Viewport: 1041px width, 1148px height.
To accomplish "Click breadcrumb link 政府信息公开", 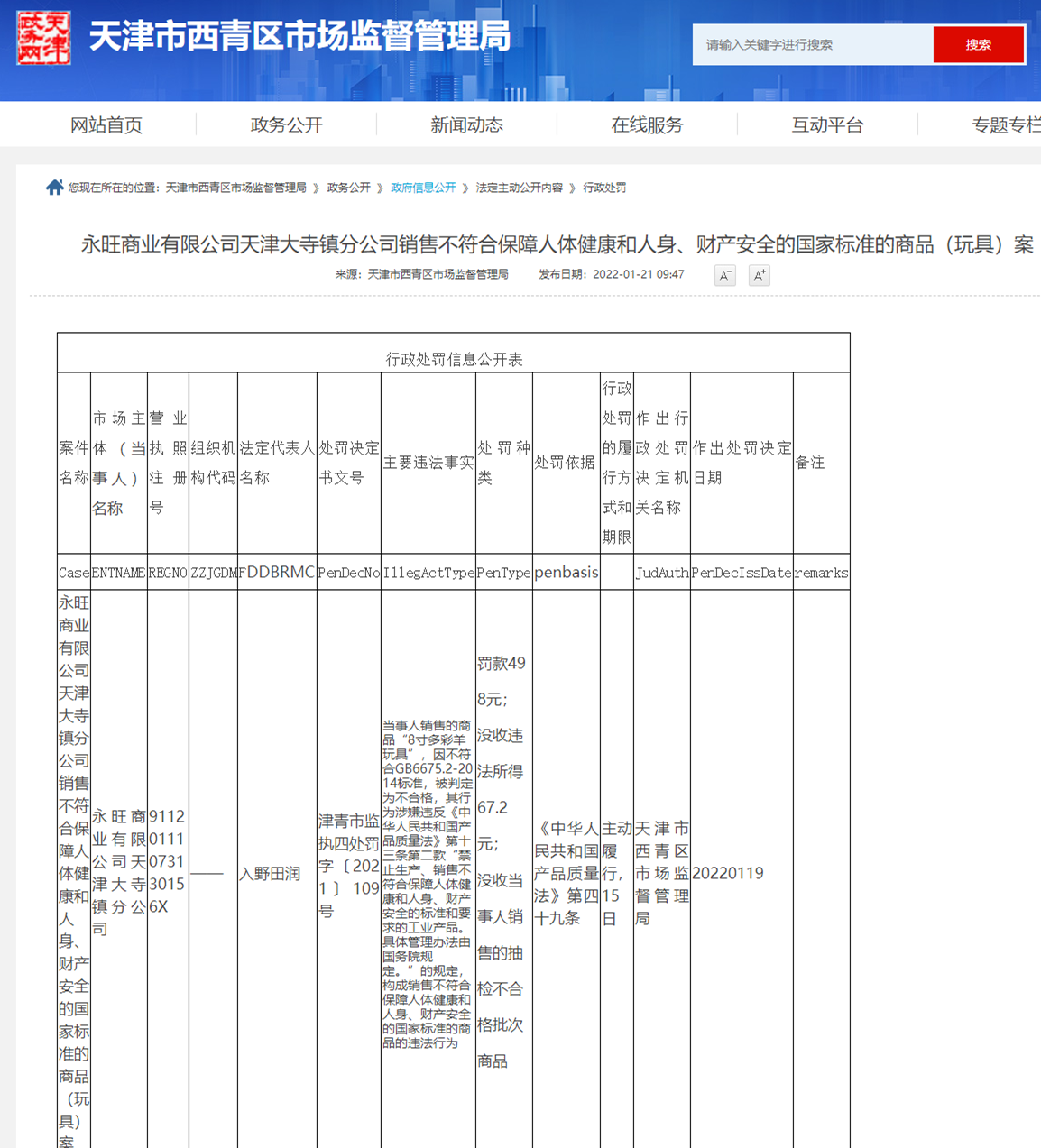I will 423,188.
